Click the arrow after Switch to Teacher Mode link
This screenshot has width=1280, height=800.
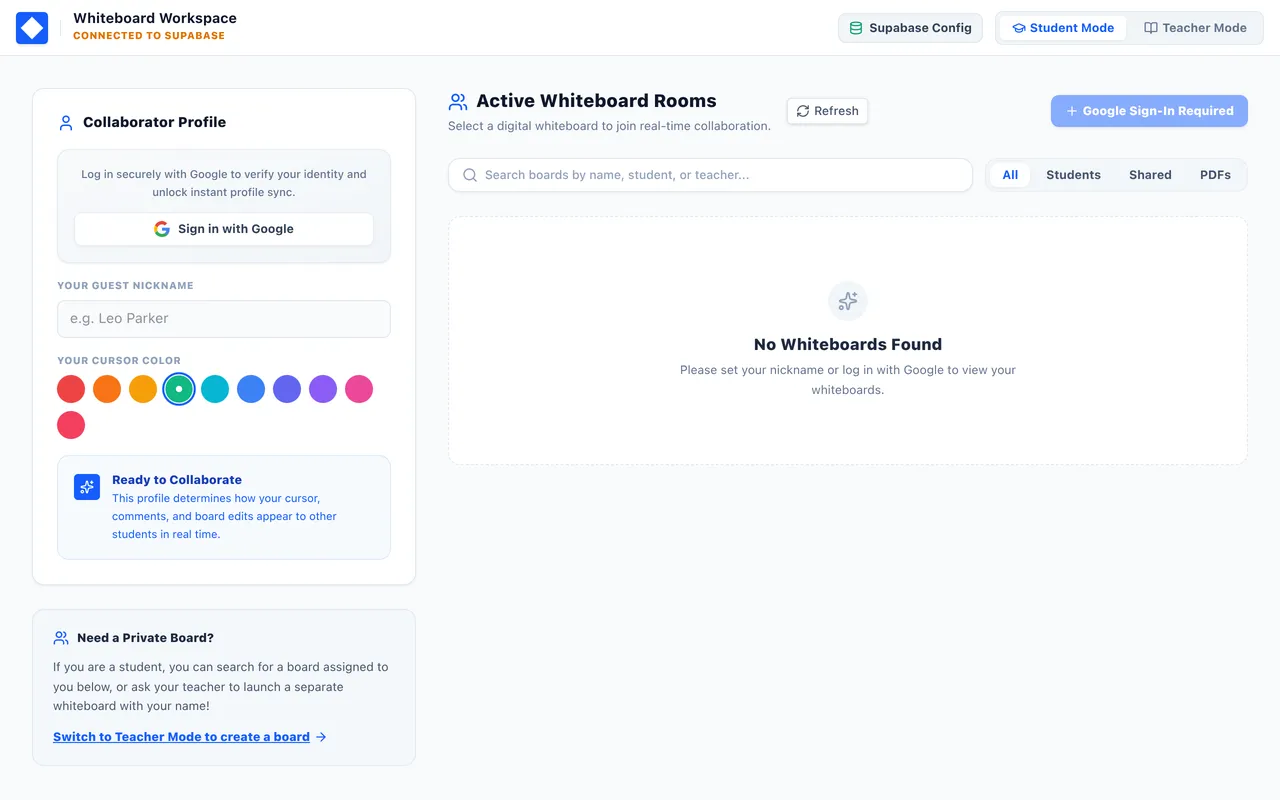(321, 737)
